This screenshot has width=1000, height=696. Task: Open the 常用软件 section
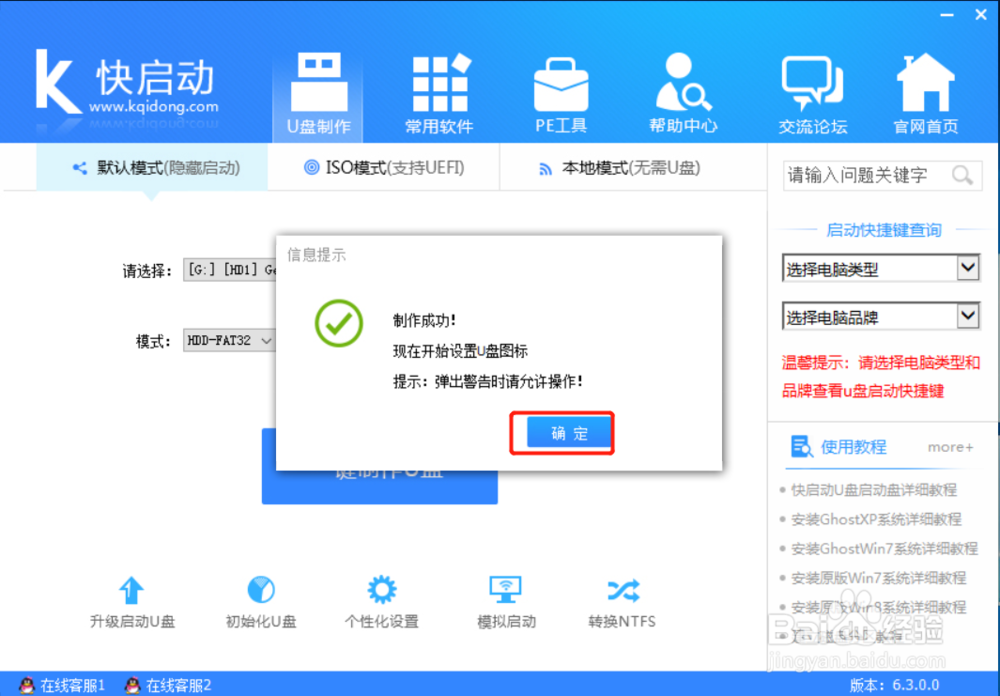click(x=439, y=90)
